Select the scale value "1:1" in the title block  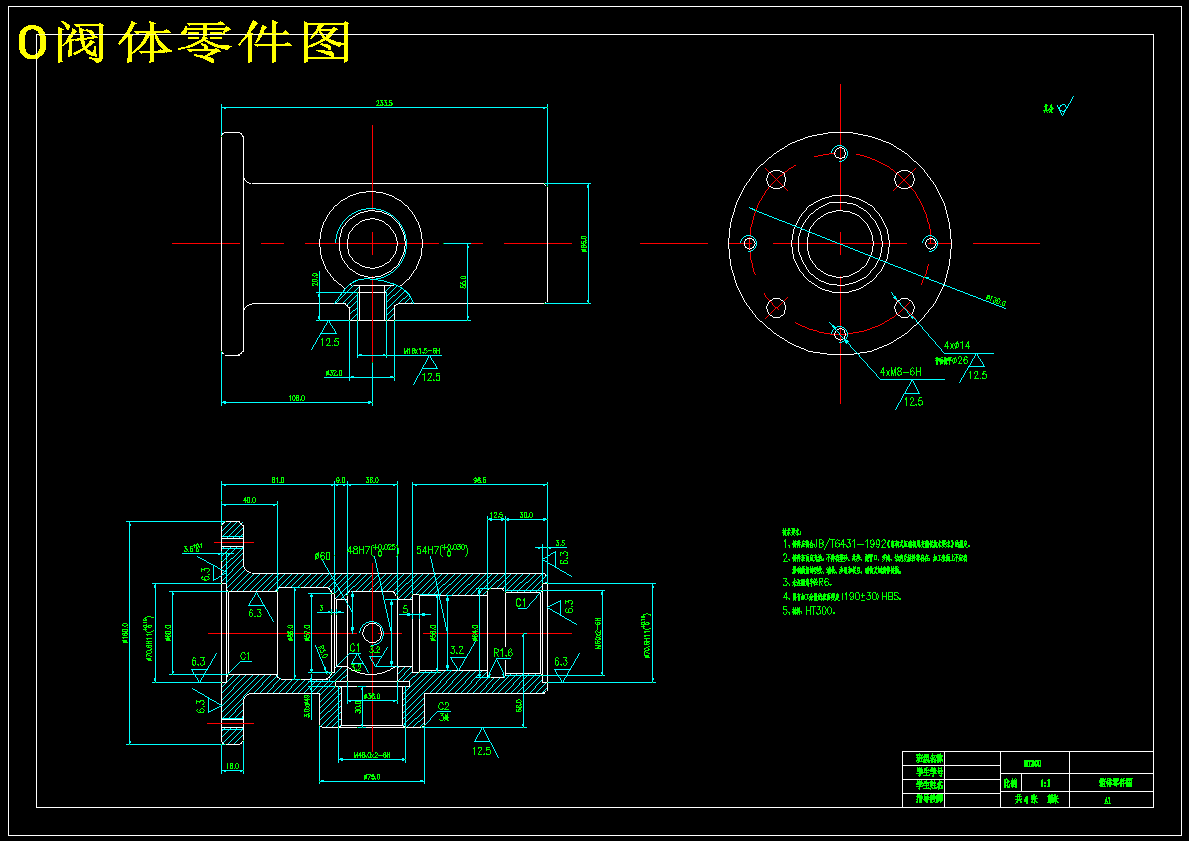[1045, 784]
